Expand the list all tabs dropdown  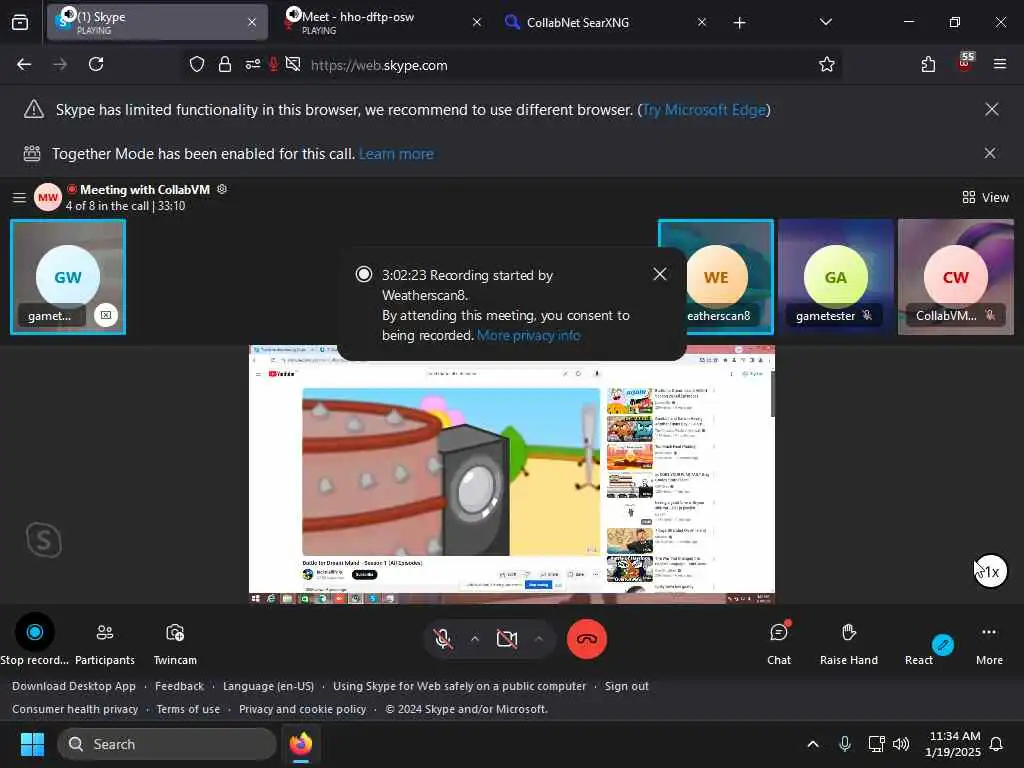click(825, 22)
